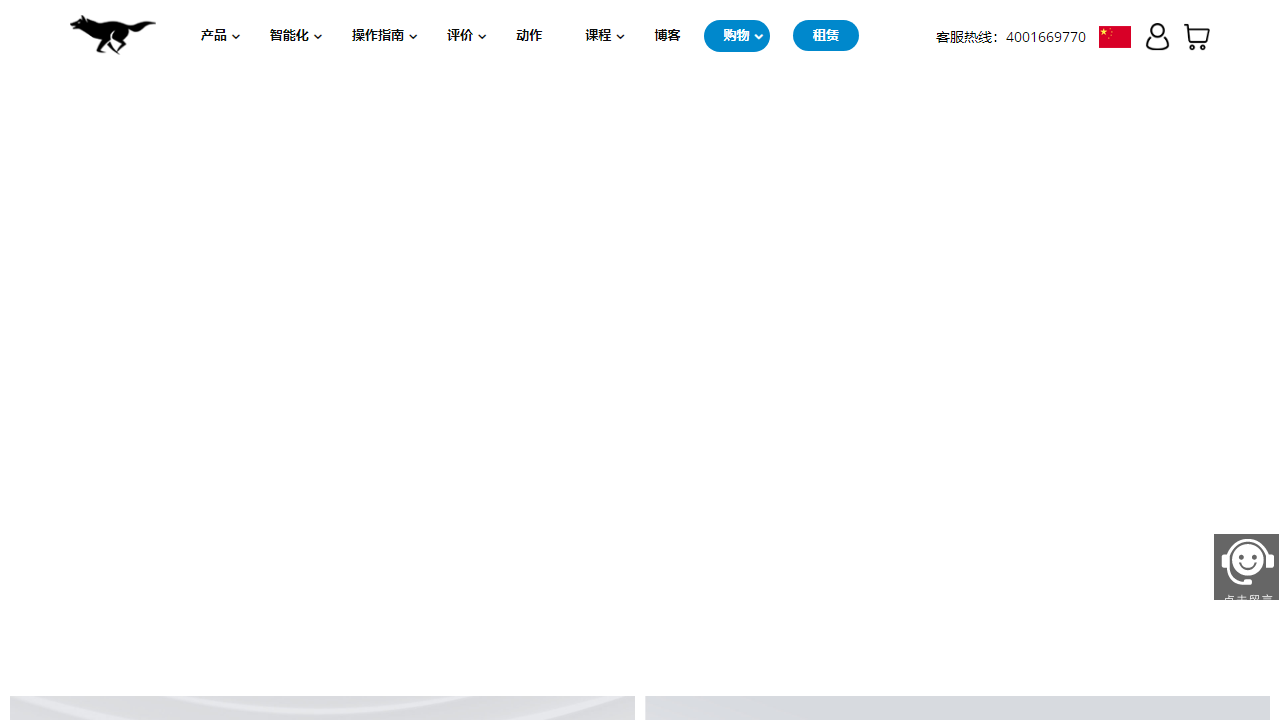Expand the 智能化 menu chevron

pyautogui.click(x=318, y=37)
